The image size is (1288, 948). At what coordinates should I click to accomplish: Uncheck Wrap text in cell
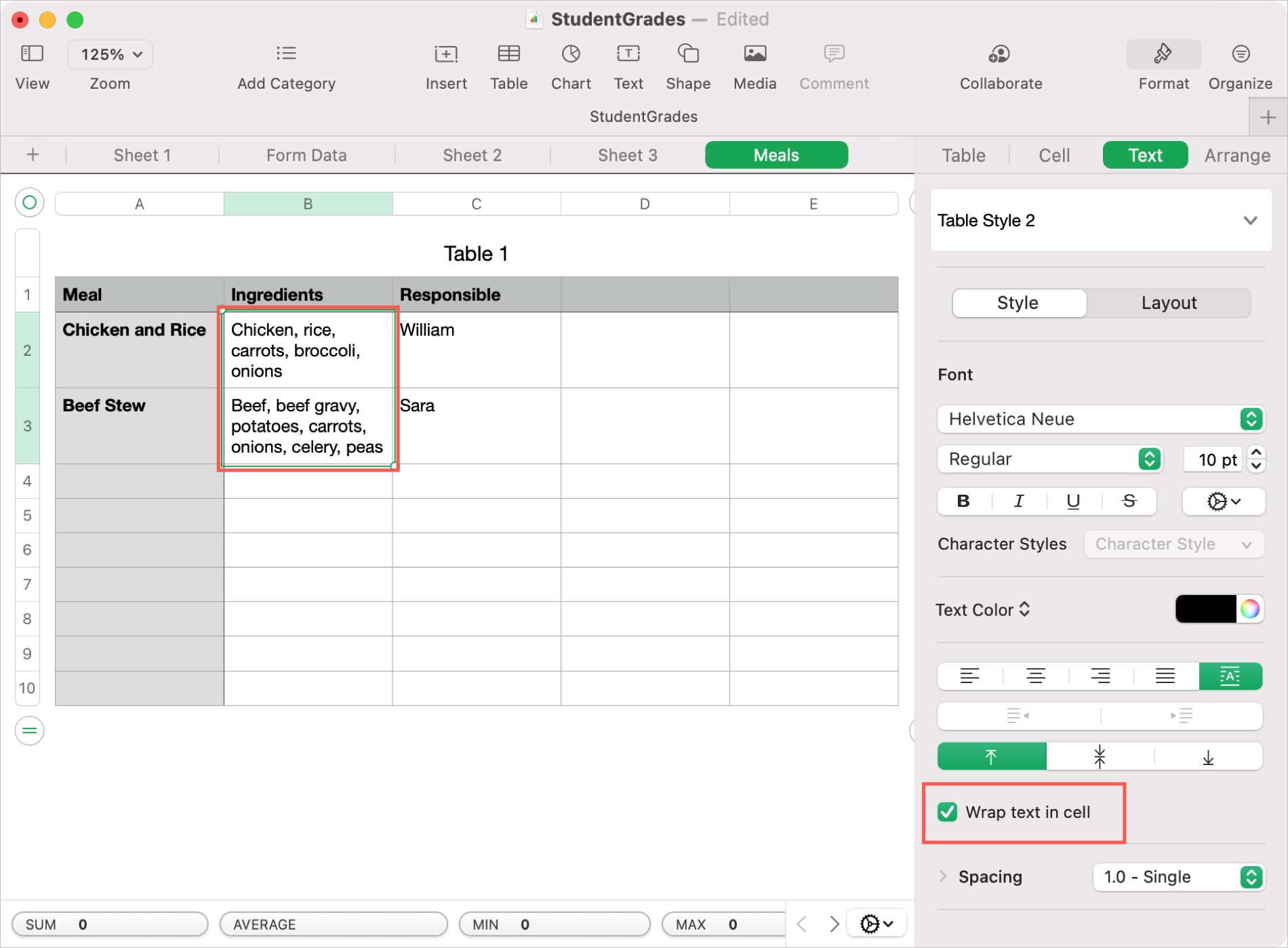coord(948,812)
